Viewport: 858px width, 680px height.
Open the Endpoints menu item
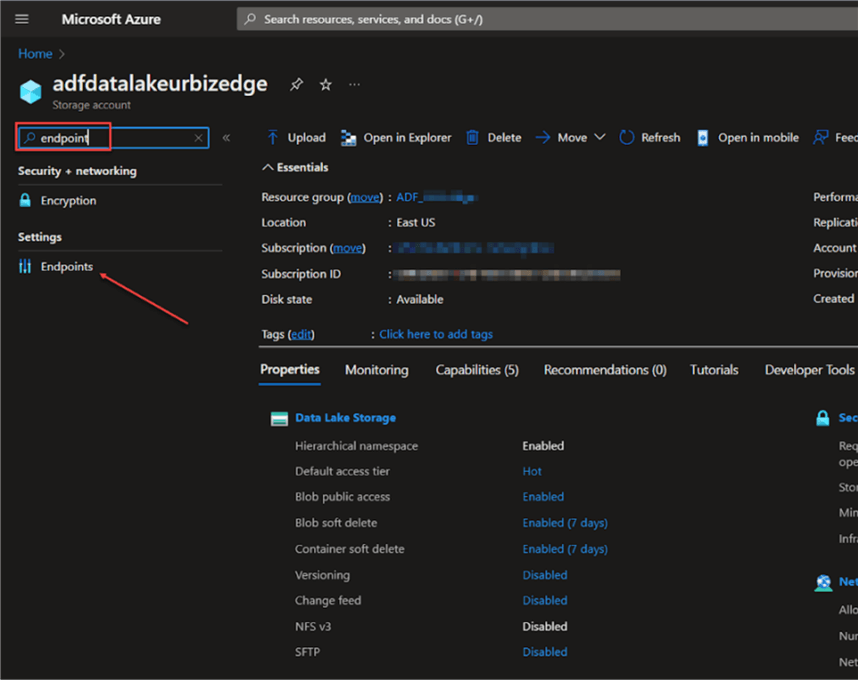66,266
